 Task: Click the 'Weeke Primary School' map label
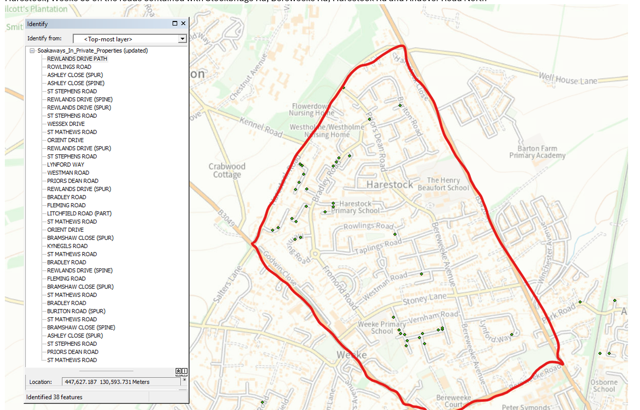(x=382, y=328)
